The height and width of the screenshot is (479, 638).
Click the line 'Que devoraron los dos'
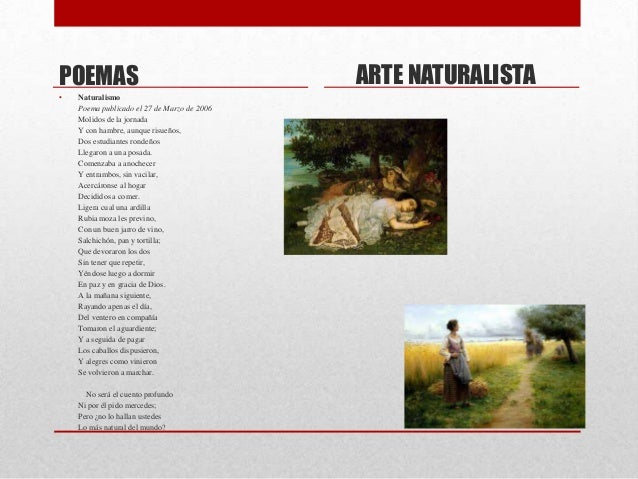[114, 251]
